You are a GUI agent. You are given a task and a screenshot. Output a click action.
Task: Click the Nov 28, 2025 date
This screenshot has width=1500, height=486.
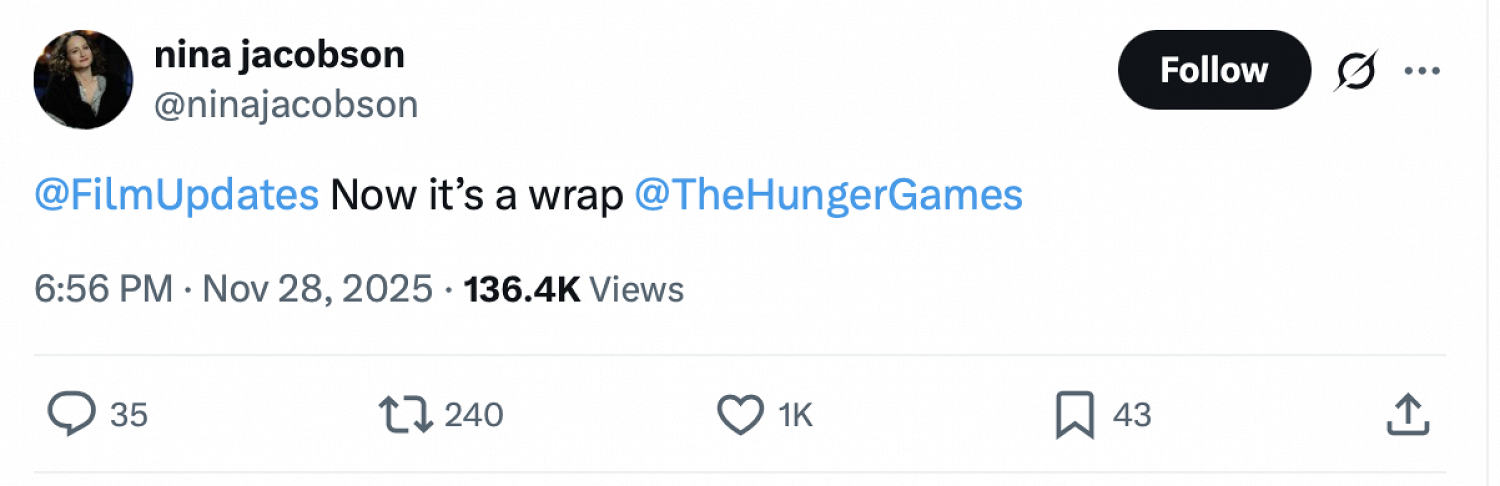[x=318, y=290]
